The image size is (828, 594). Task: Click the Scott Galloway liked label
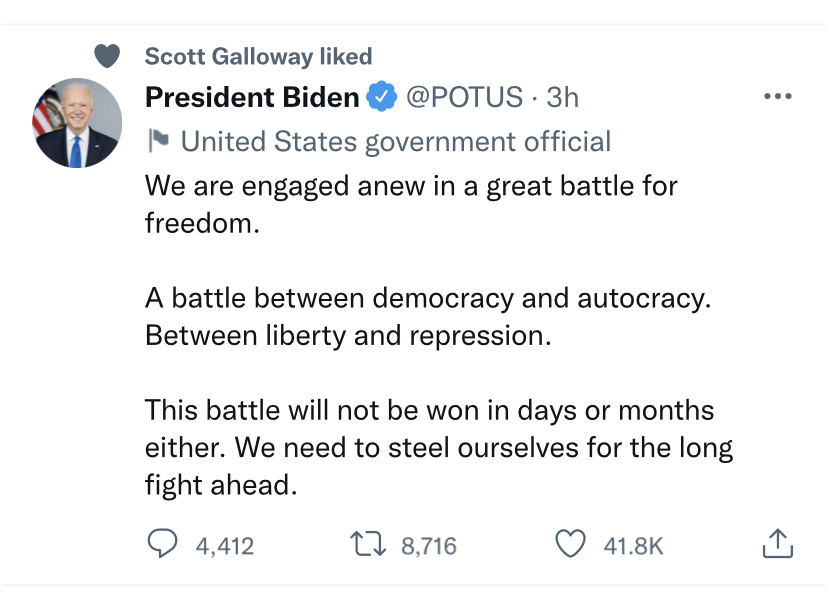click(x=259, y=56)
